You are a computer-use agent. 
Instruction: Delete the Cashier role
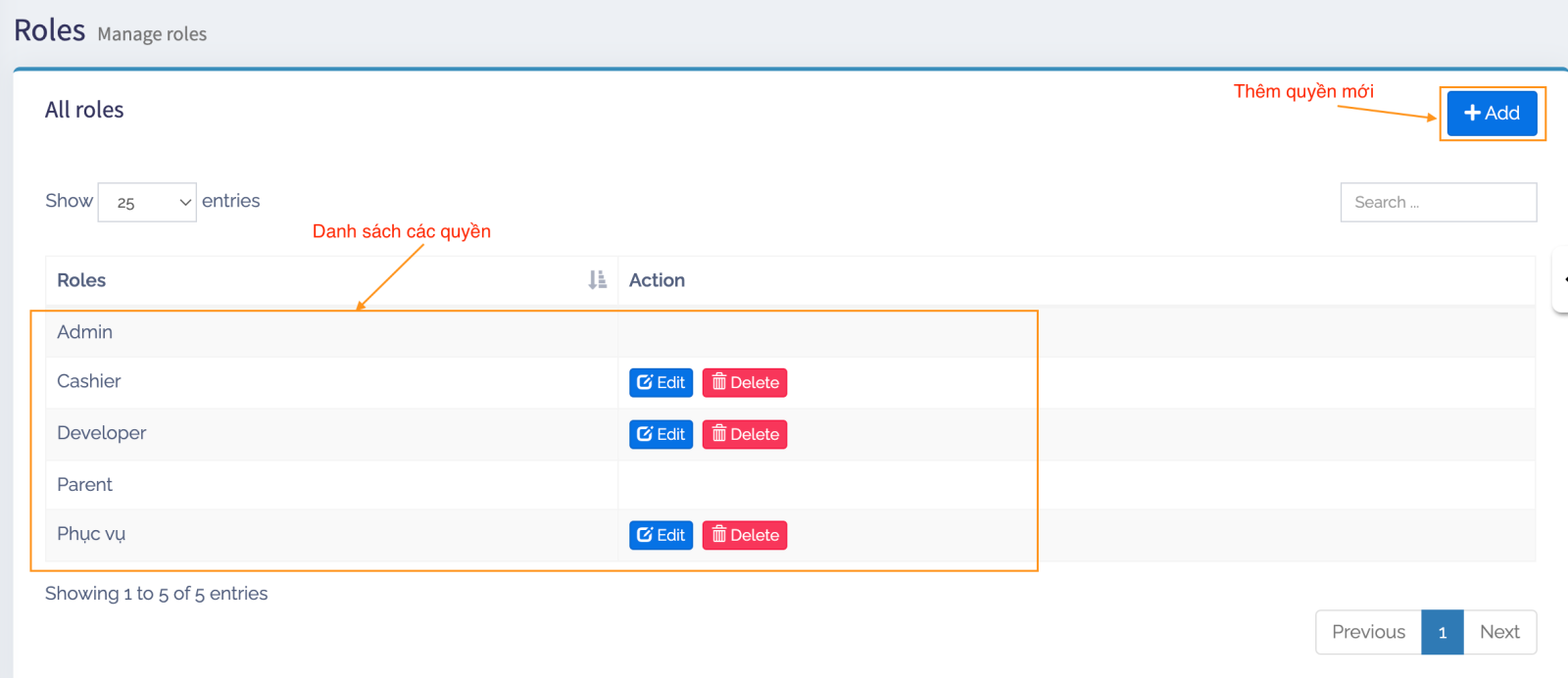(745, 383)
